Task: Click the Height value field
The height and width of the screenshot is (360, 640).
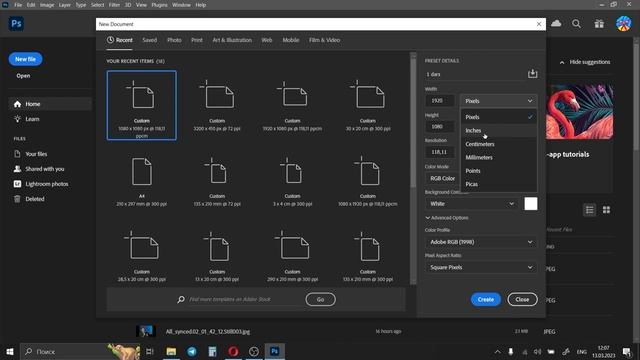Action: [440, 127]
